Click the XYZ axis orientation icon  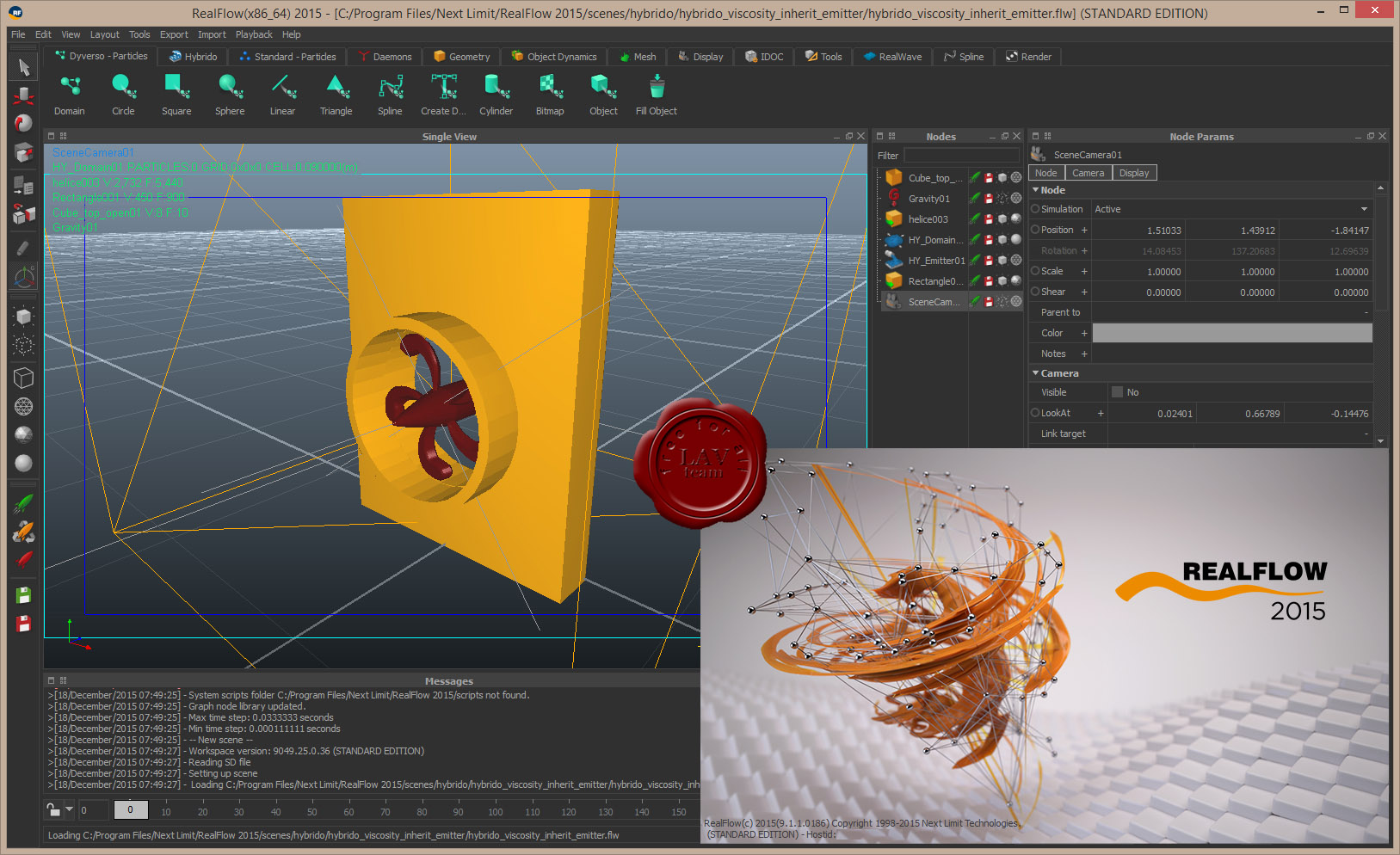pos(23,278)
